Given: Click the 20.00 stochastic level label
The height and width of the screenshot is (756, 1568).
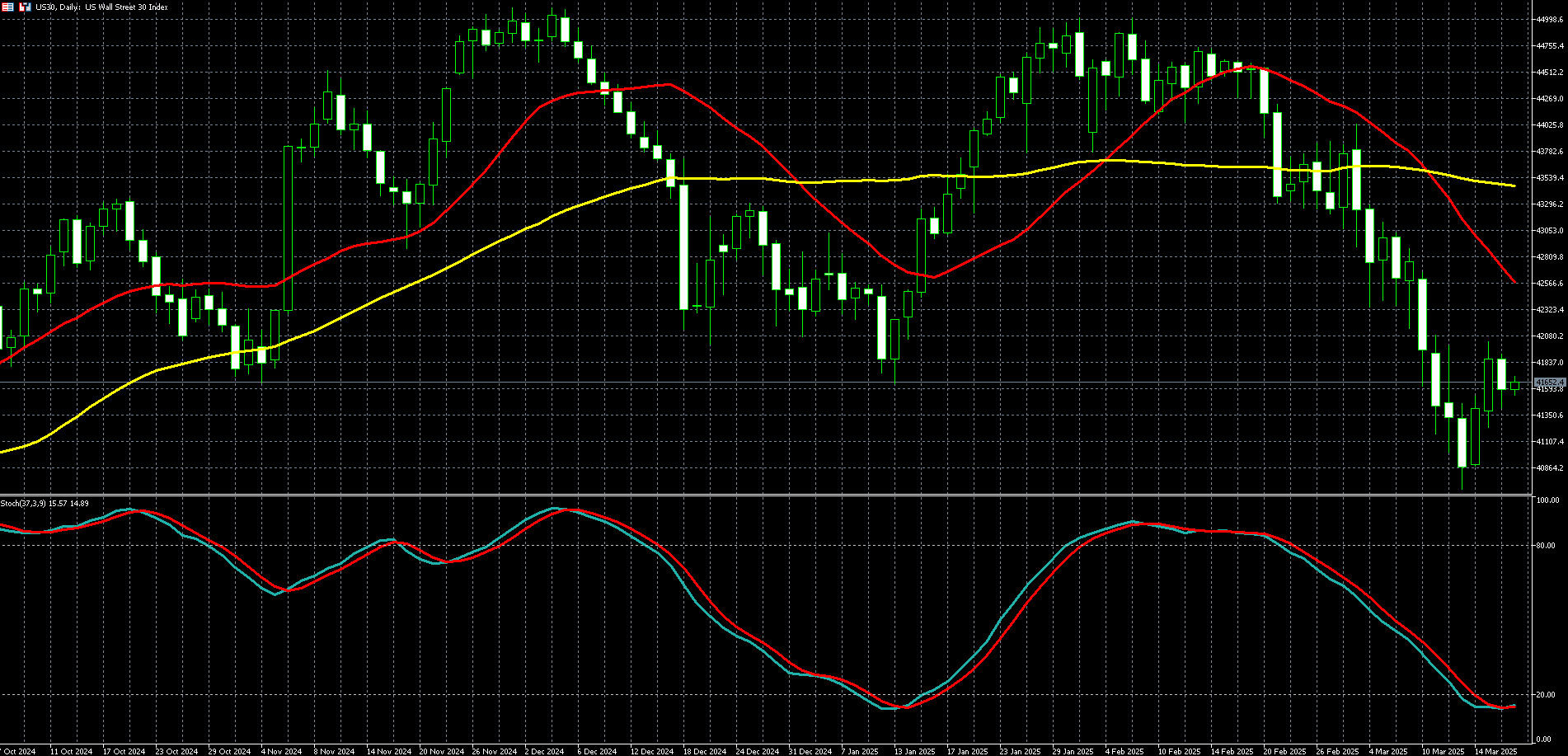Looking at the screenshot, I should point(1547,695).
